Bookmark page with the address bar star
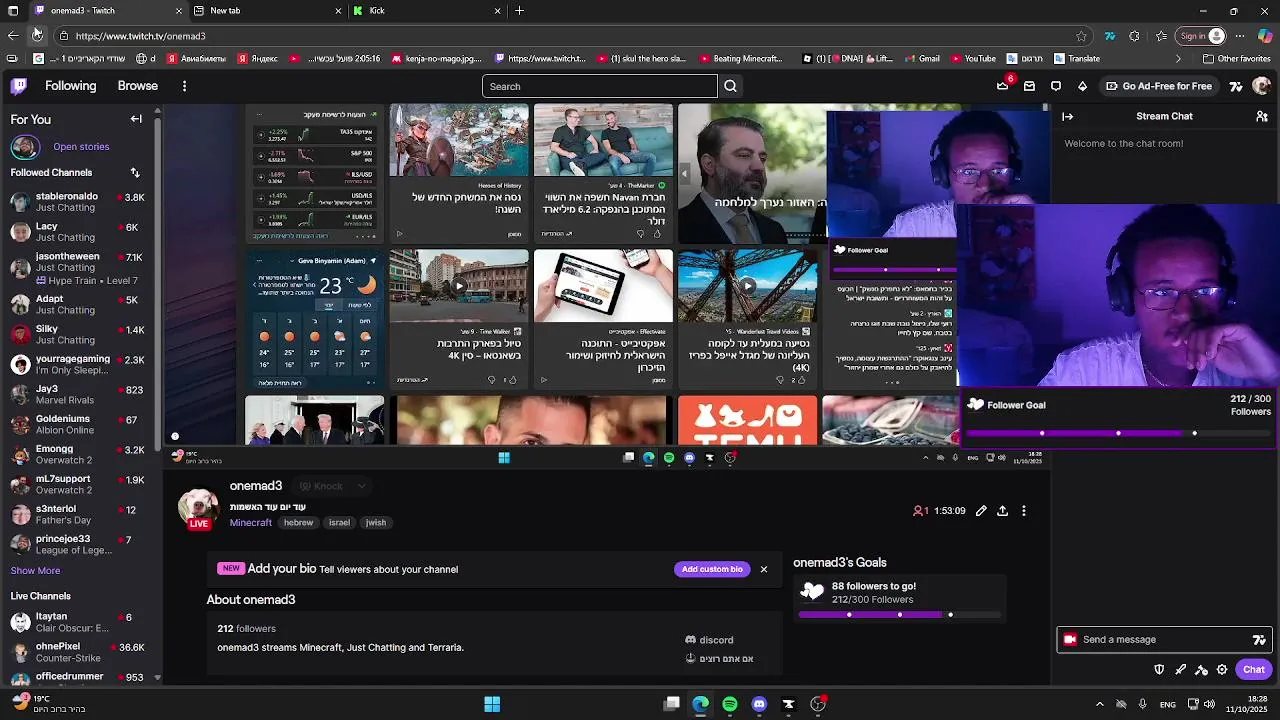 pyautogui.click(x=1081, y=36)
